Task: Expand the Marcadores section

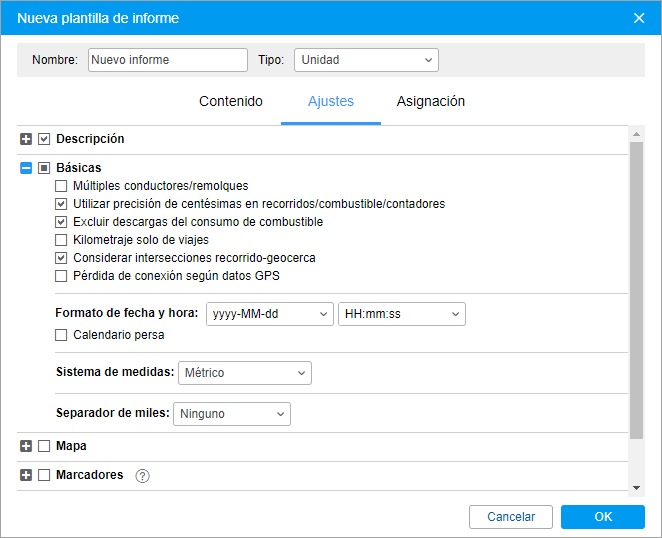Action: point(26,475)
